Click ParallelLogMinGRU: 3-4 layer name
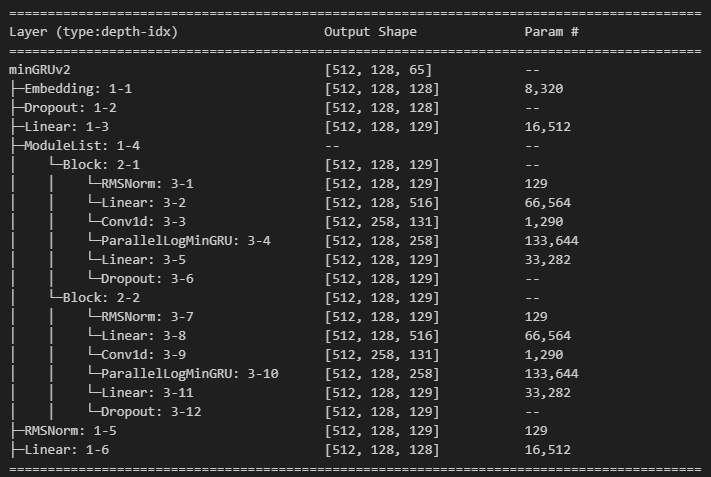Viewport: 711px width, 477px height. (x=186, y=241)
